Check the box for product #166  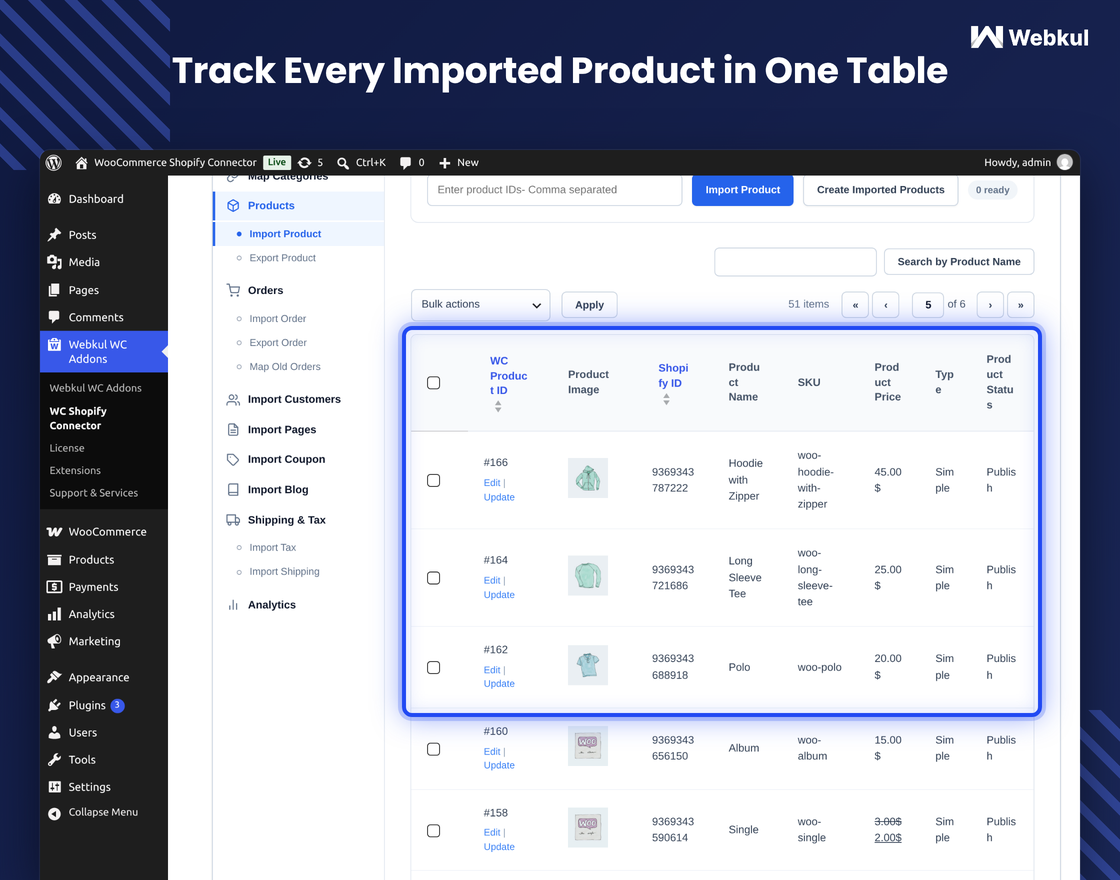[x=434, y=481]
